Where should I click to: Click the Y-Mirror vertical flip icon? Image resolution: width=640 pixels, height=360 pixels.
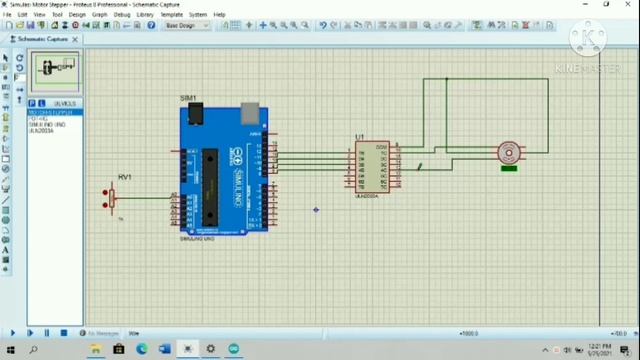[x=20, y=100]
